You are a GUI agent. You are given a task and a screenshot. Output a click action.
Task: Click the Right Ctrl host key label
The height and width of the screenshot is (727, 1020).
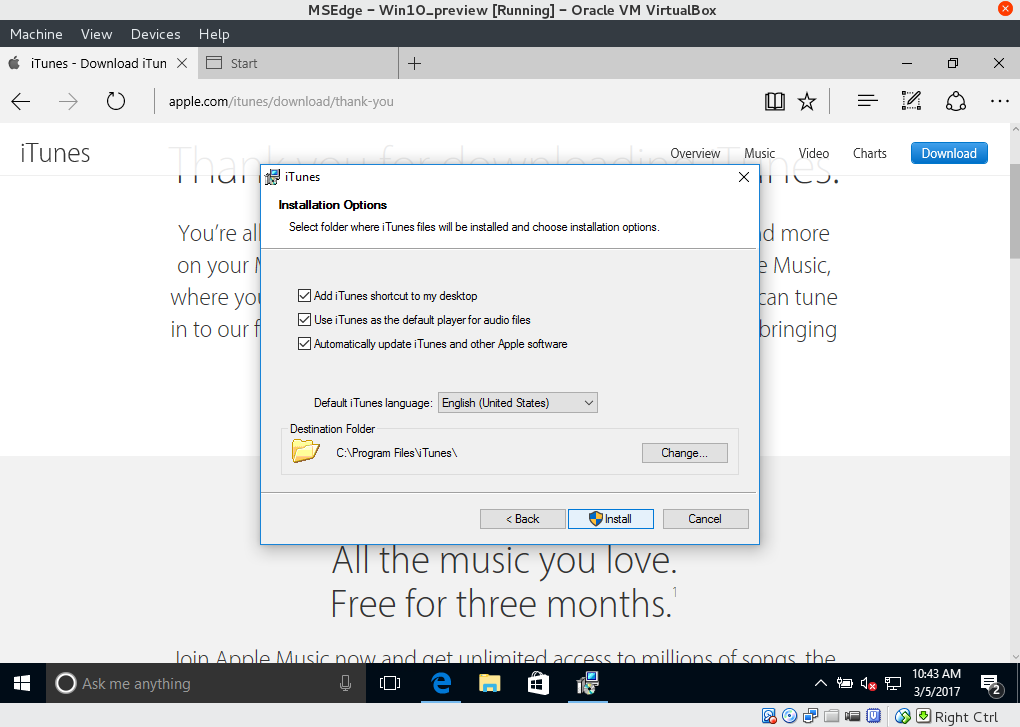pos(966,717)
